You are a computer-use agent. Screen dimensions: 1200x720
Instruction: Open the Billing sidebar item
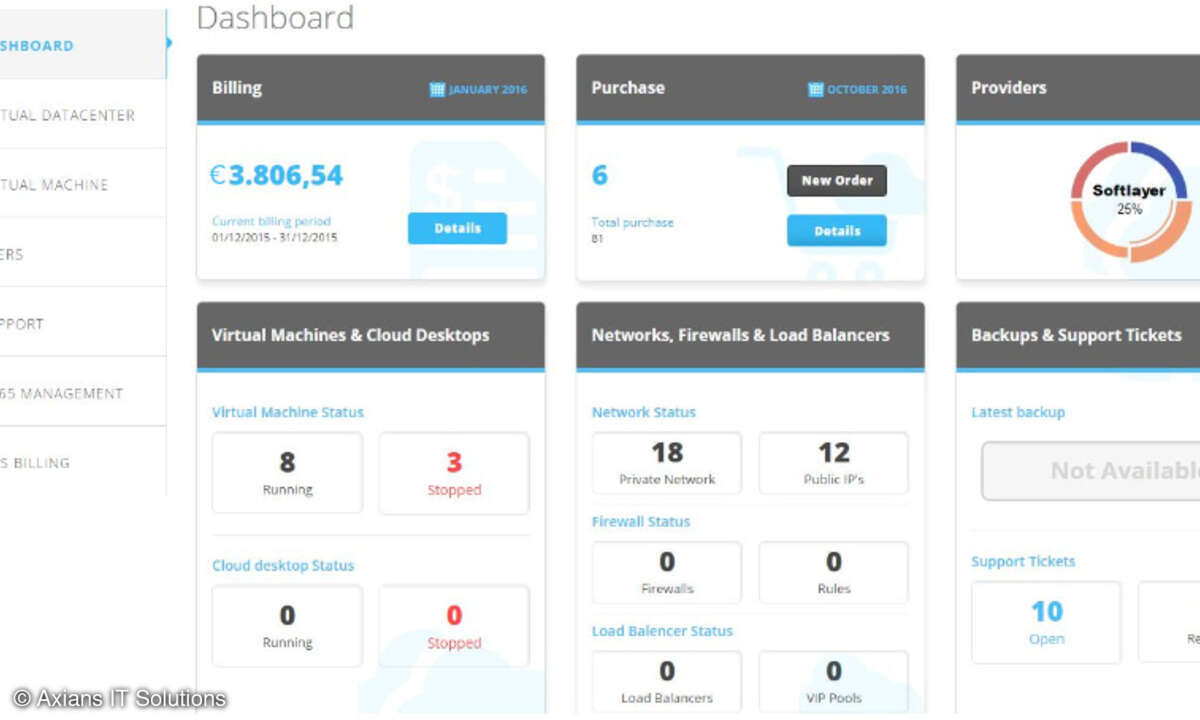(83, 462)
